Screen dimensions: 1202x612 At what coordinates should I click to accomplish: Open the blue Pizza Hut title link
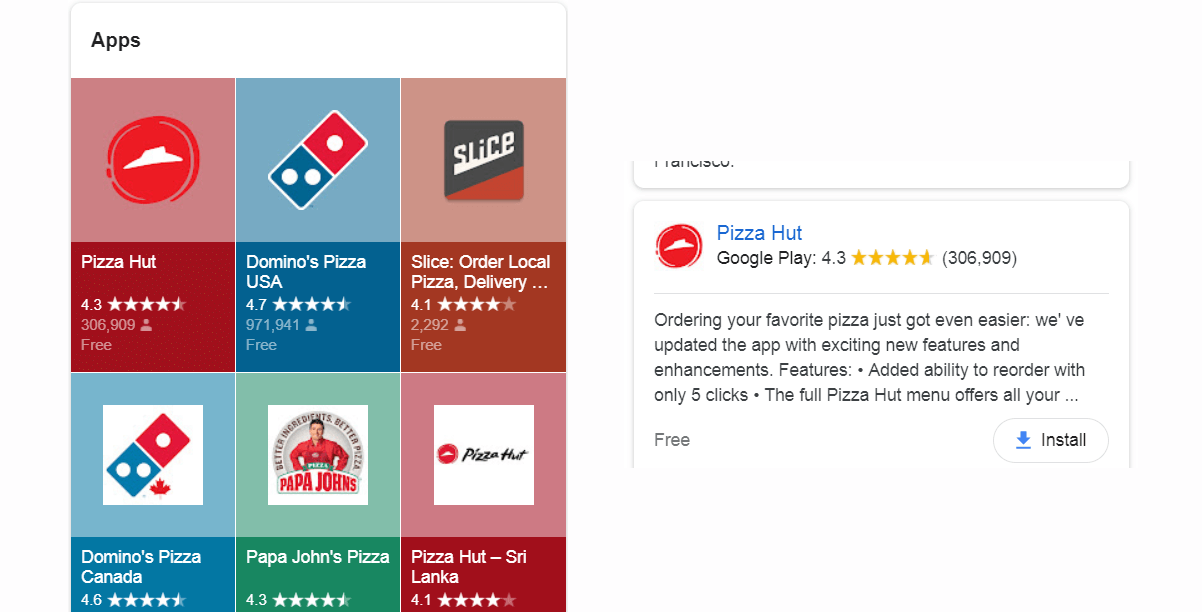coord(760,233)
